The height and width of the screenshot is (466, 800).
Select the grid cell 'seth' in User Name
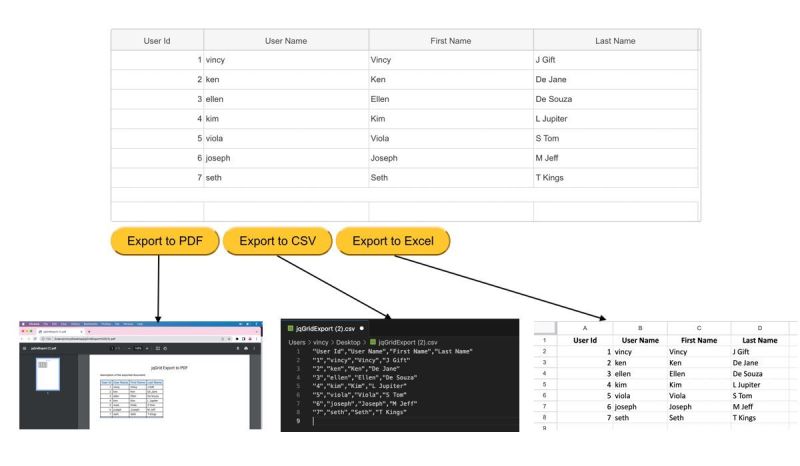pos(286,178)
